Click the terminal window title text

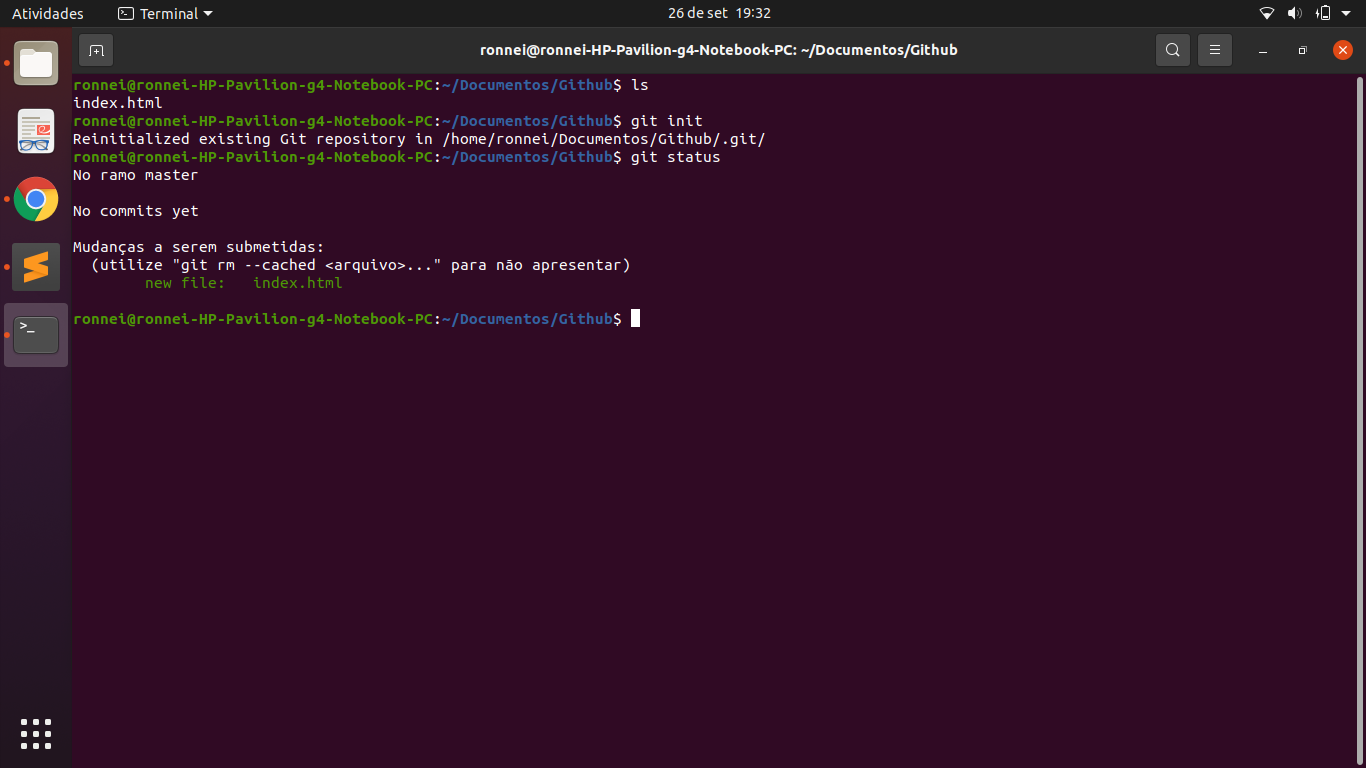click(x=719, y=50)
